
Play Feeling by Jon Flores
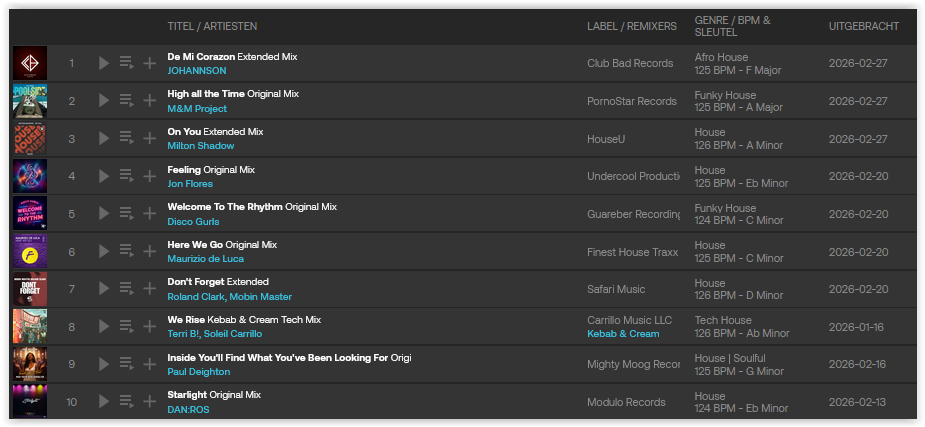coord(104,177)
